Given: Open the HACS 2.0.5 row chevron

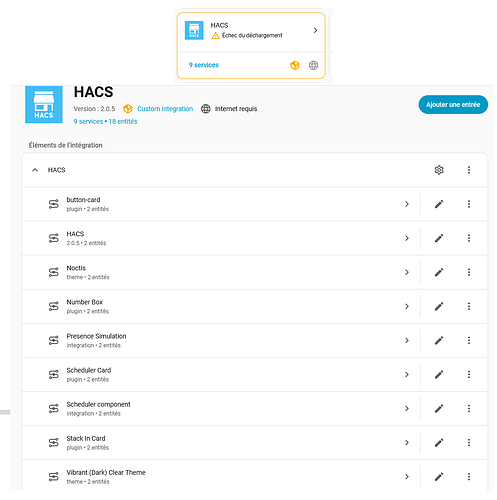Looking at the screenshot, I should tap(407, 238).
